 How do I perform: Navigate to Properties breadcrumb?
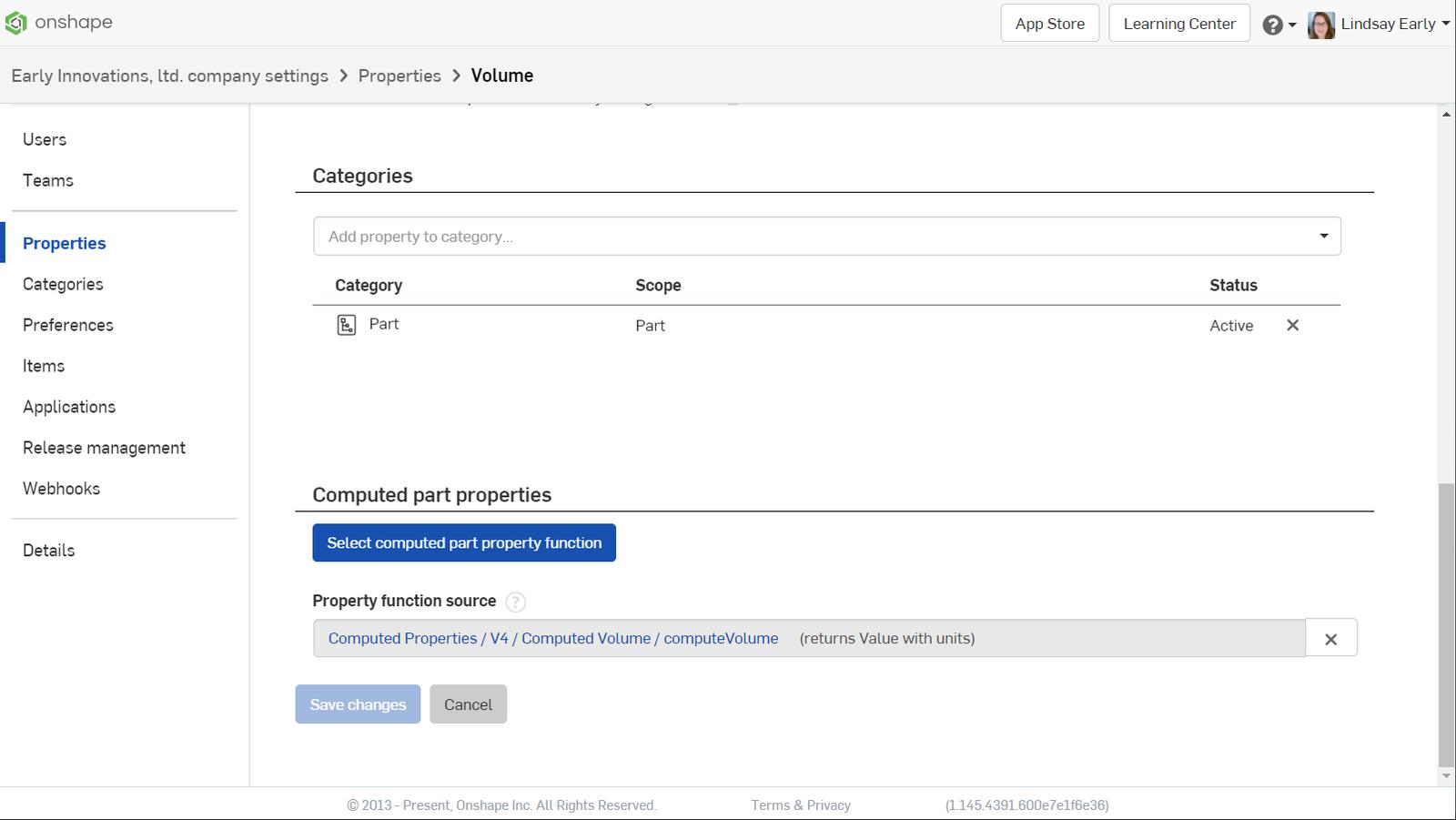click(399, 76)
